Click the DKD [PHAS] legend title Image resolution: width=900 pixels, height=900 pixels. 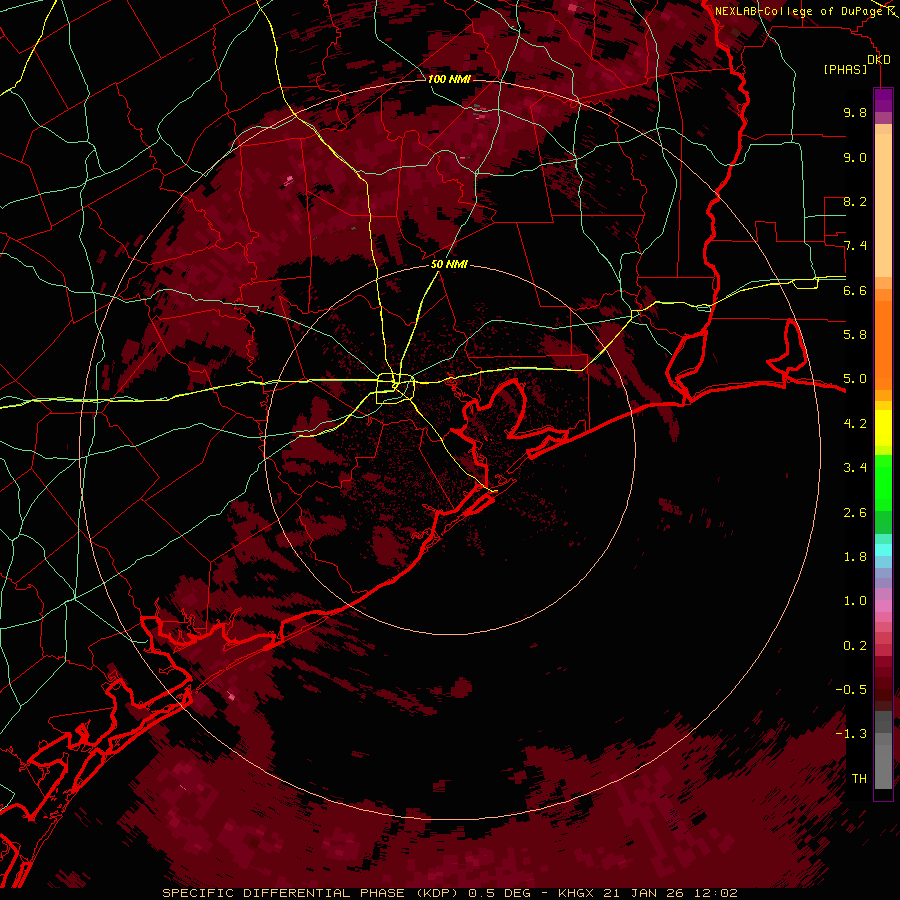coord(856,64)
